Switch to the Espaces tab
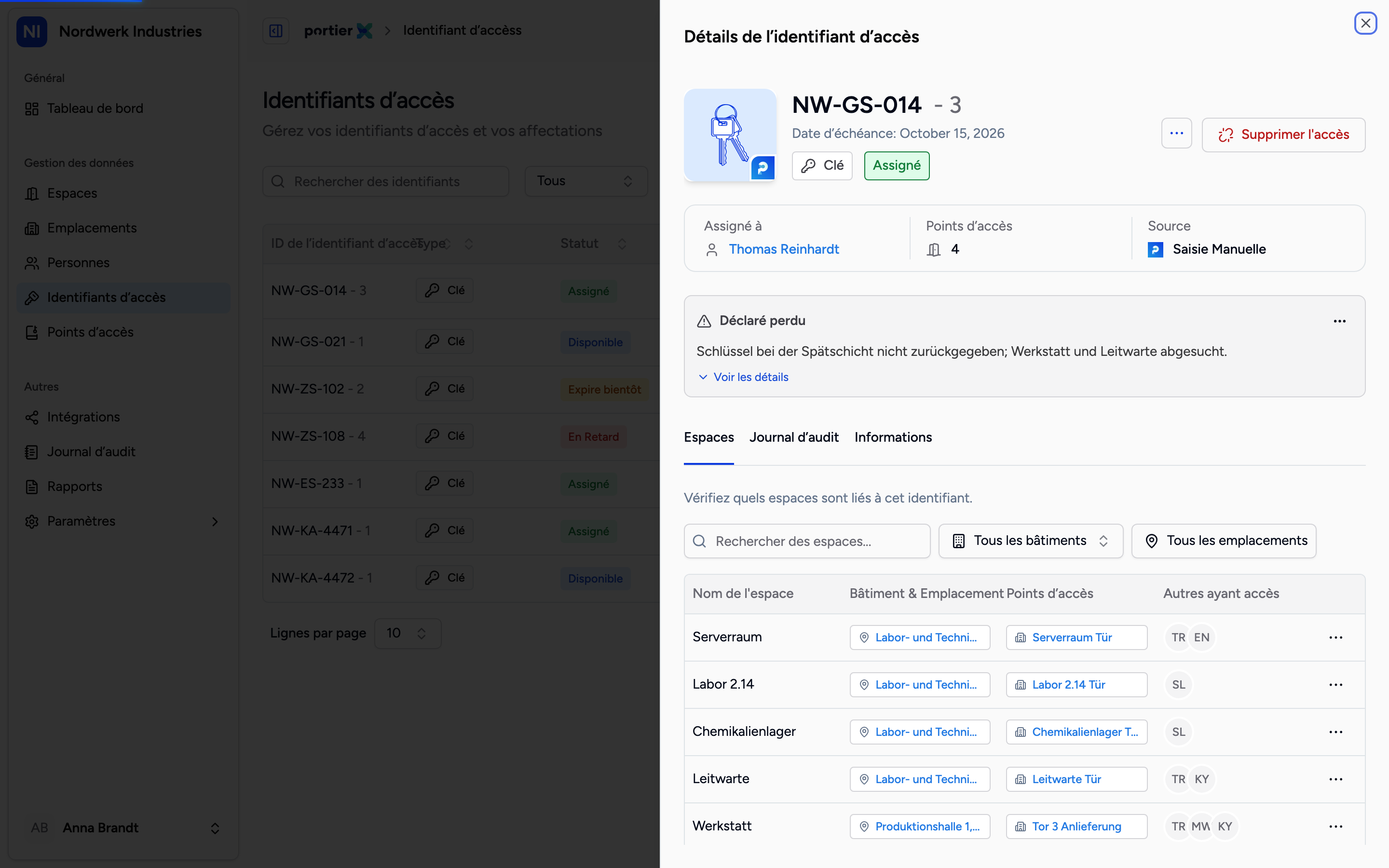 (708, 437)
